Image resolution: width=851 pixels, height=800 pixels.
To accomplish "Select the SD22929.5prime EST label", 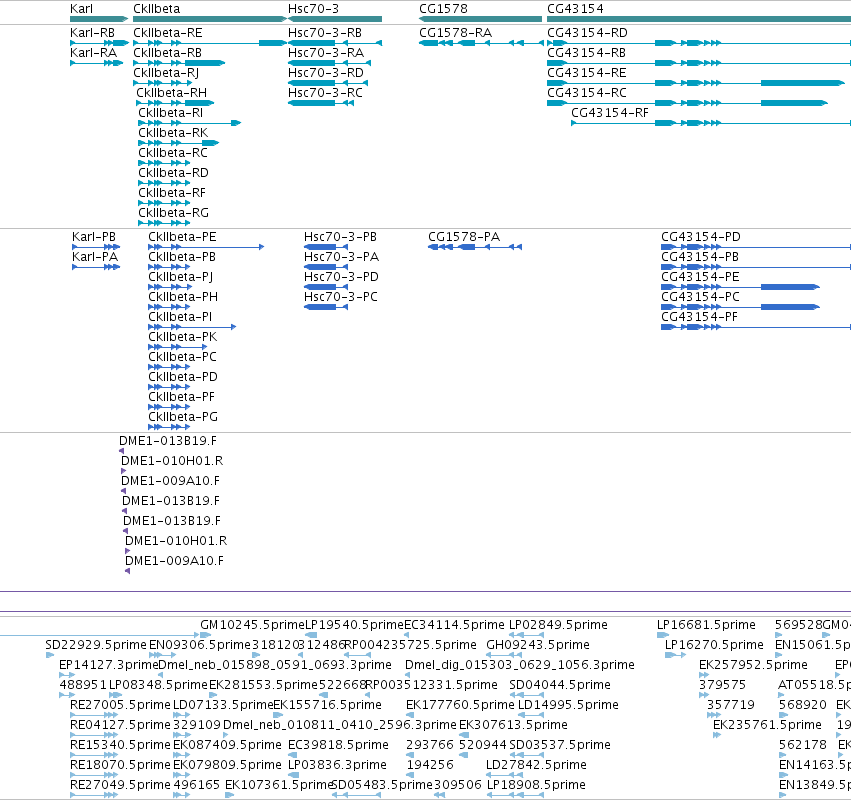I will (96, 645).
